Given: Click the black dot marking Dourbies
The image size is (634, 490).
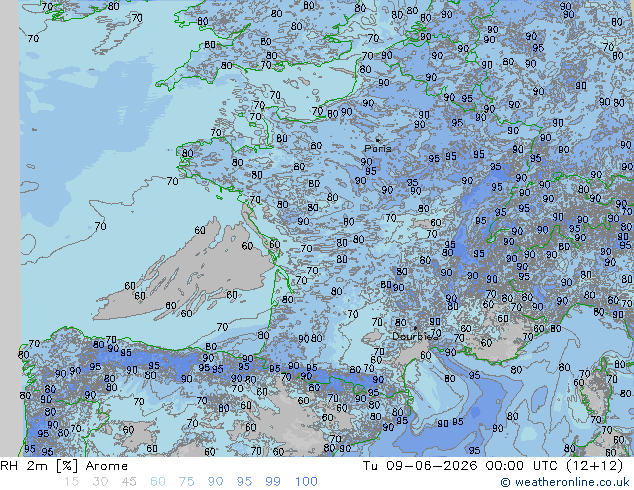Looking at the screenshot, I should point(415,328).
